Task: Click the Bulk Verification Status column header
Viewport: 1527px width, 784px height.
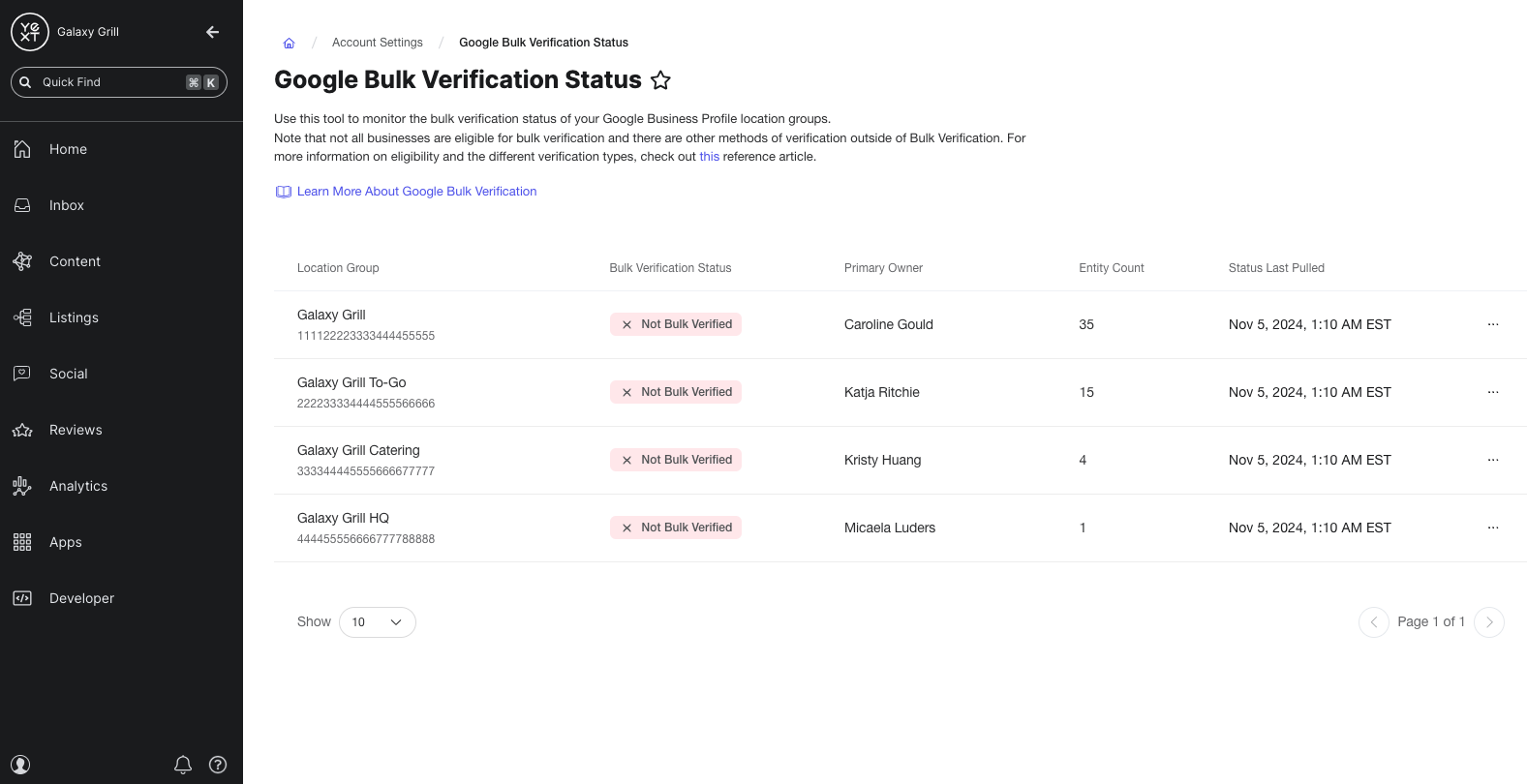Action: (x=670, y=268)
